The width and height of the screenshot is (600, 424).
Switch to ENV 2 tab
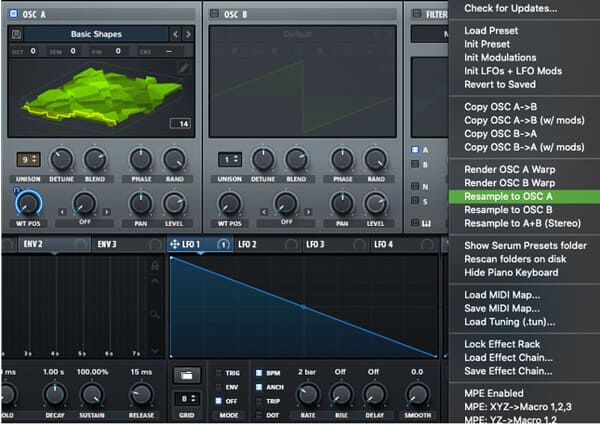pos(54,244)
